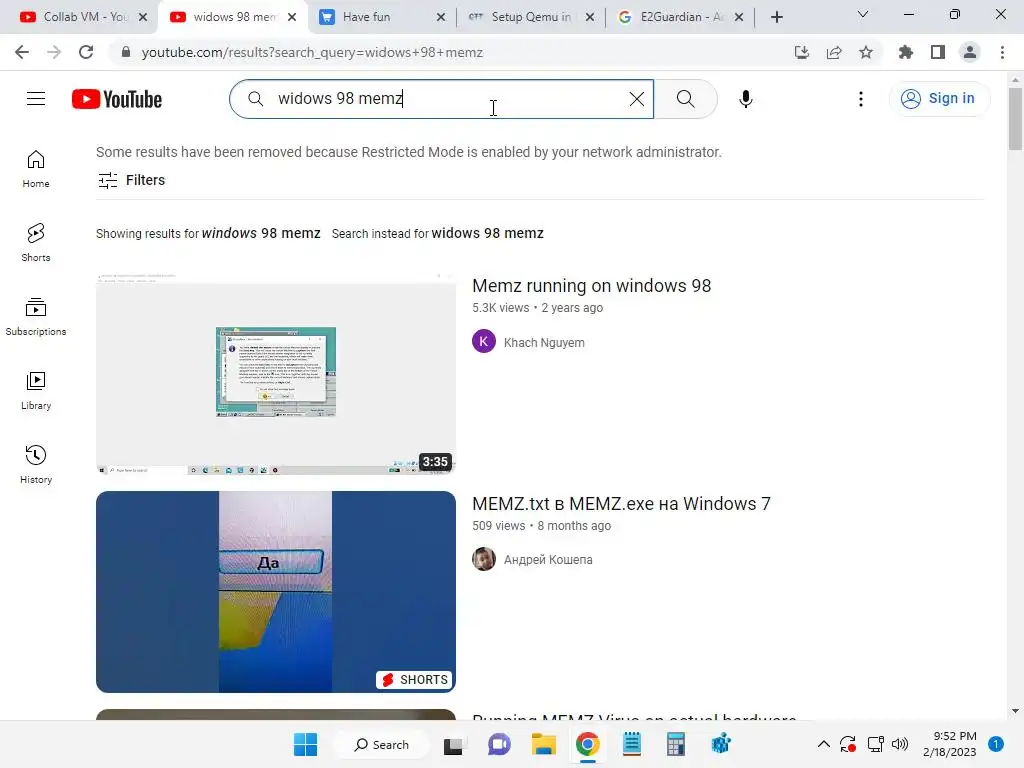
Task: Open video Memz running on windows 98
Action: click(x=592, y=286)
